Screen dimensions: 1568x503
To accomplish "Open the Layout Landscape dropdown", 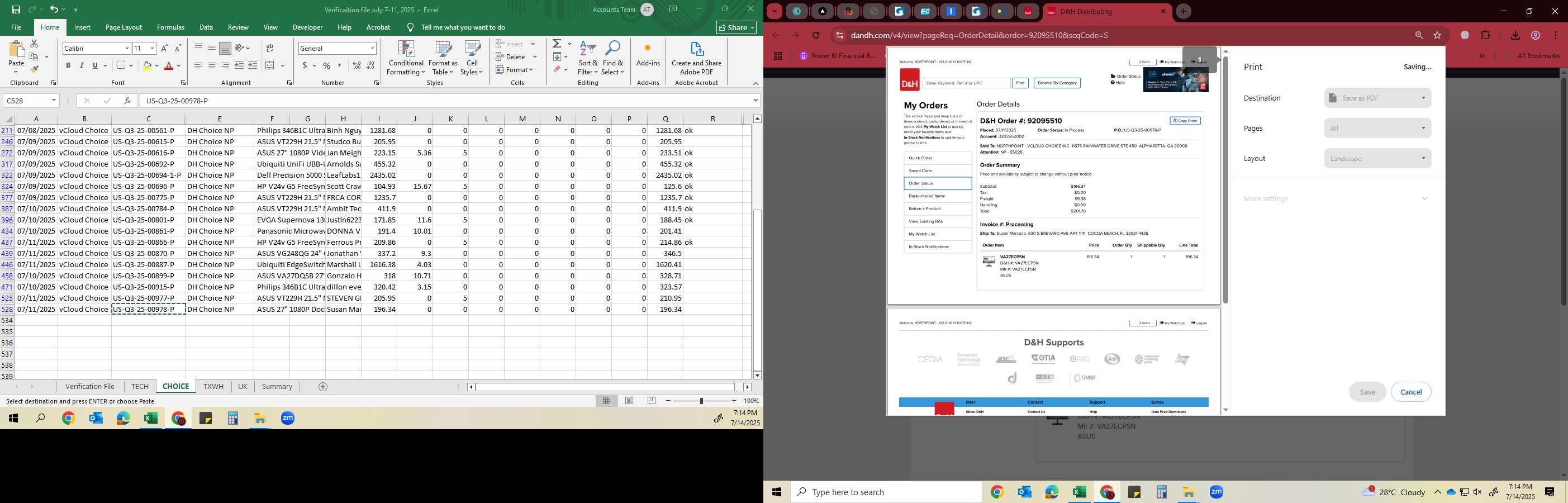I will (x=1377, y=158).
